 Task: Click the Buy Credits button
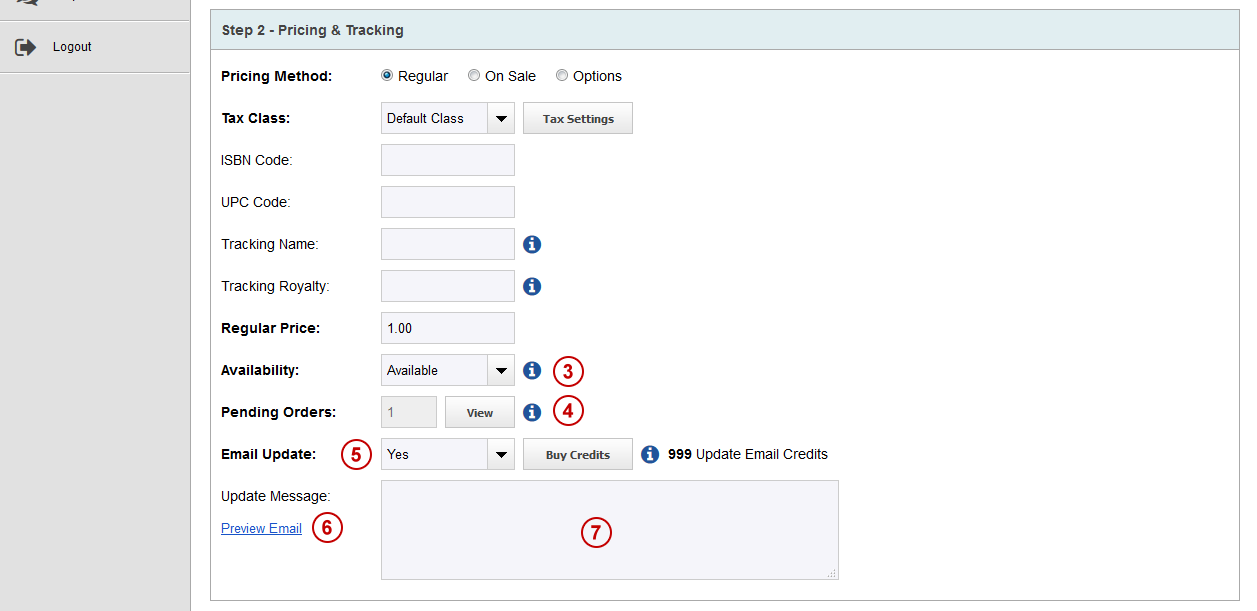pyautogui.click(x=578, y=454)
